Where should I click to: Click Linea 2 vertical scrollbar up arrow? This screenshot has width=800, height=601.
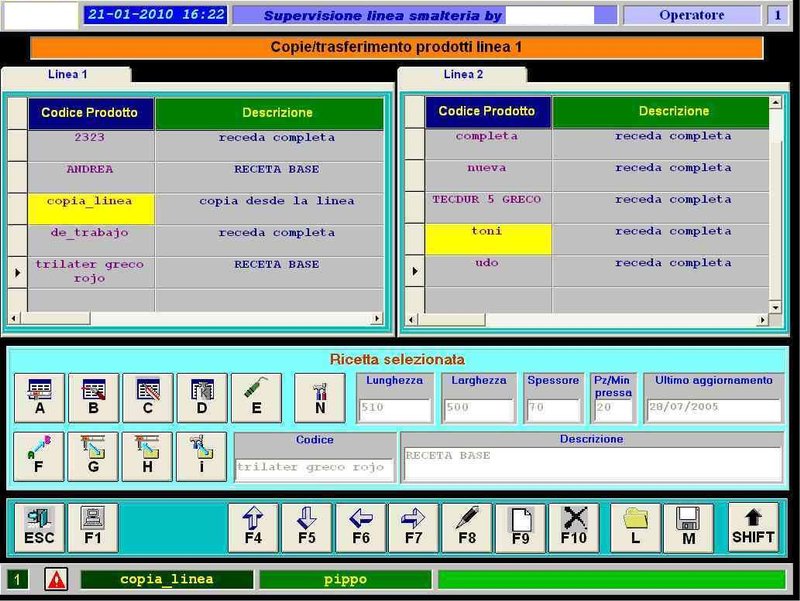[x=776, y=102]
